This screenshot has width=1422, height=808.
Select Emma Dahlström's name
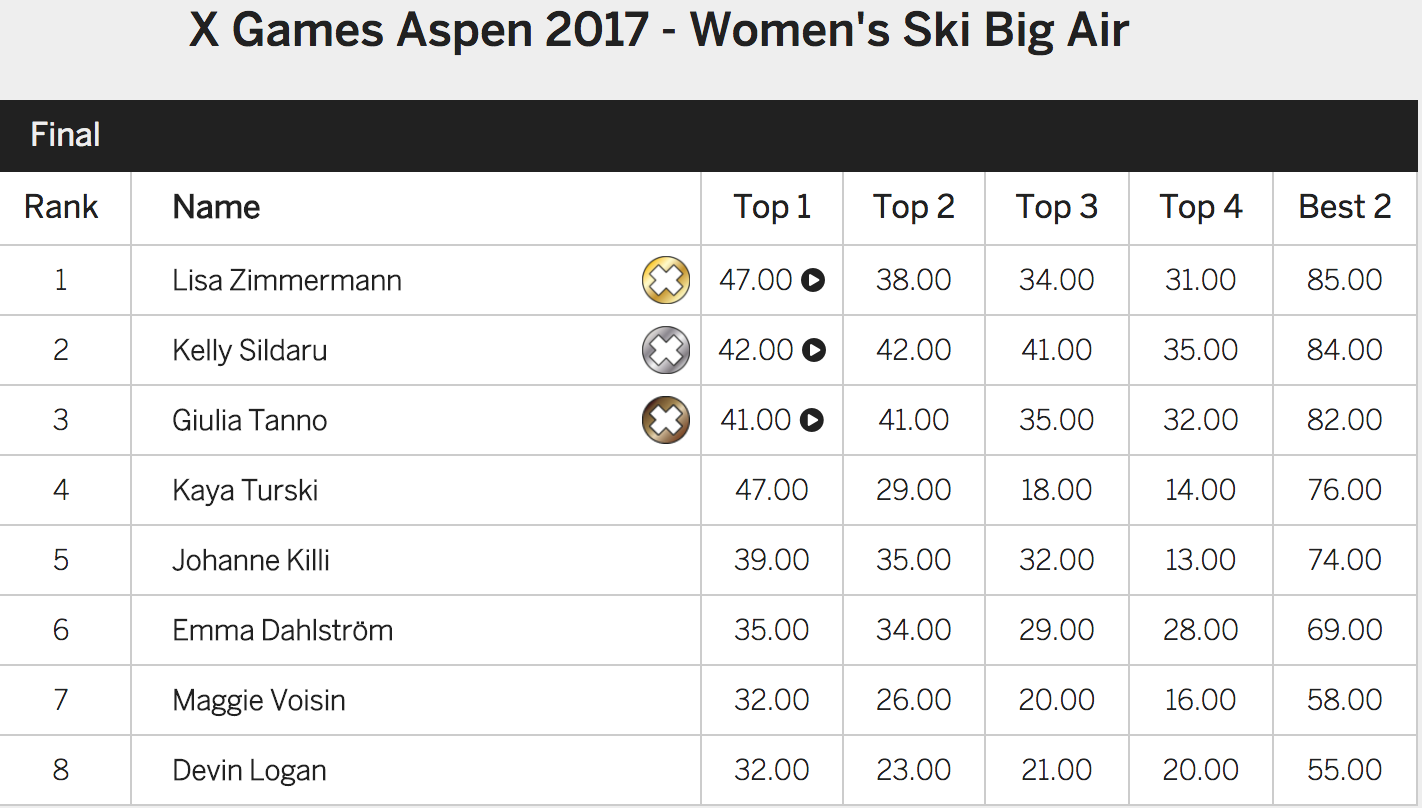283,630
